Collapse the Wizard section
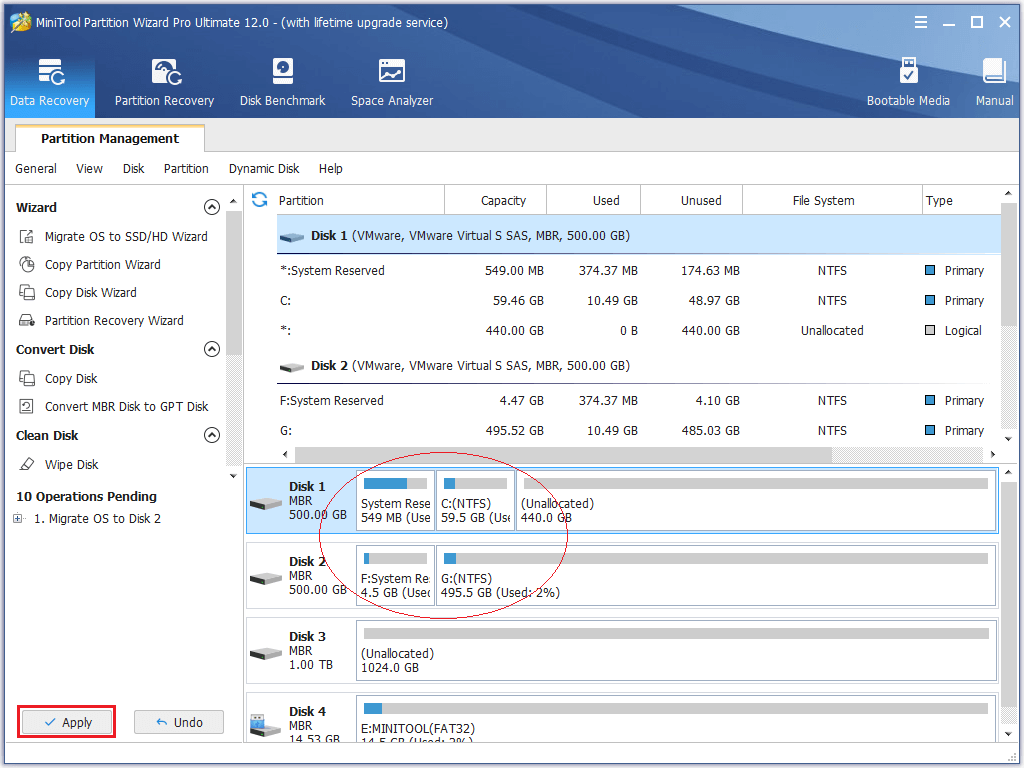1024x768 pixels. click(x=211, y=208)
